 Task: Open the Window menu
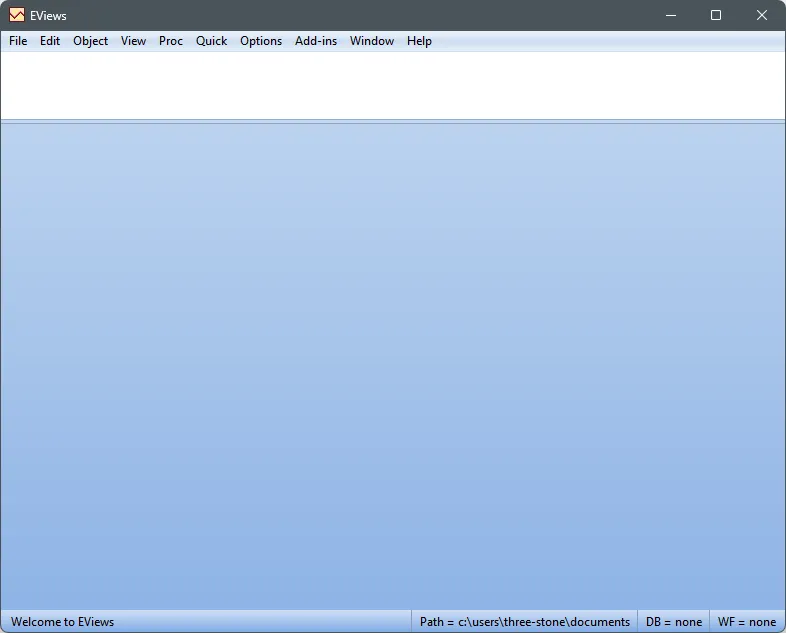371,41
